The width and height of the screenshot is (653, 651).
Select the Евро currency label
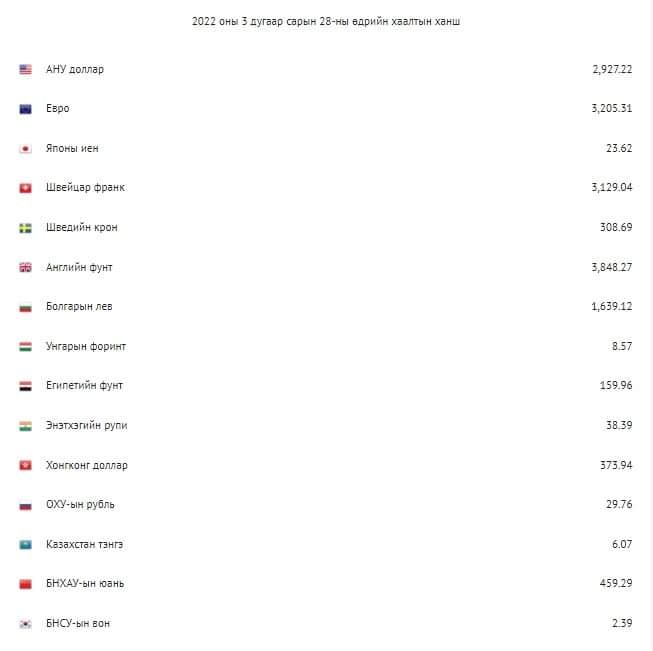[57, 109]
